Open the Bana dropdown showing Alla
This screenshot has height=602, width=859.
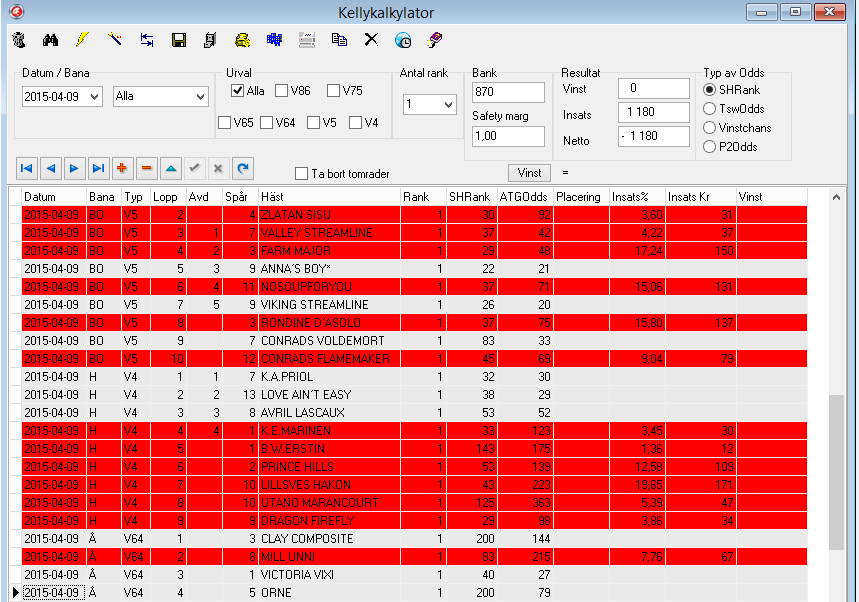201,97
